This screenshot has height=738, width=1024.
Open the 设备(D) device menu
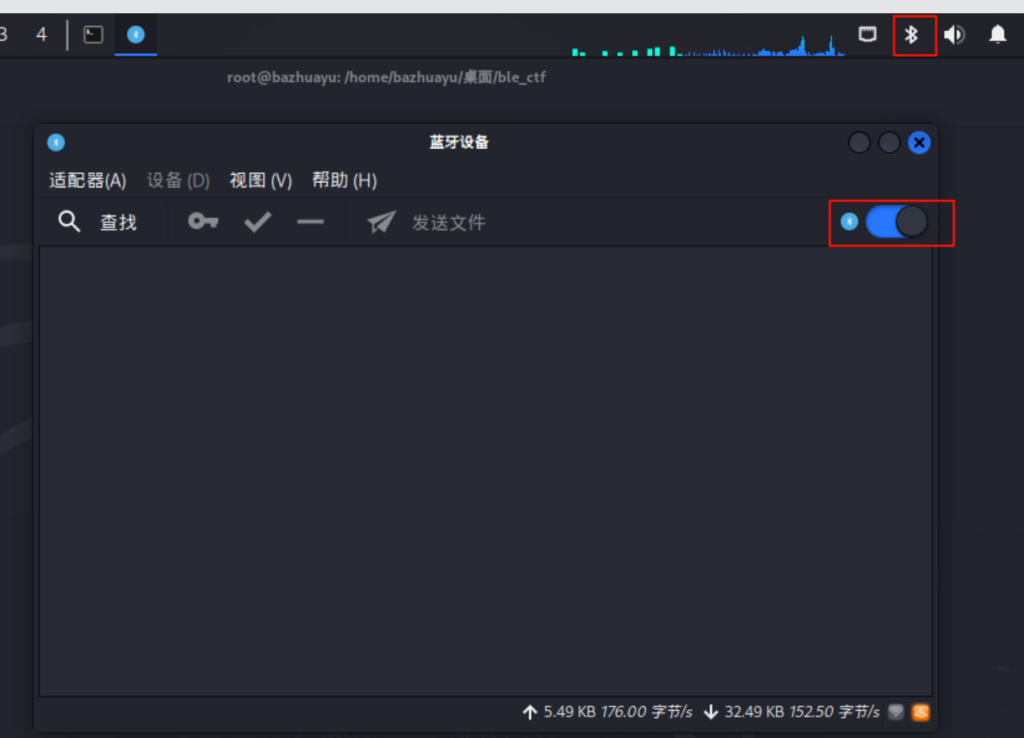click(178, 181)
